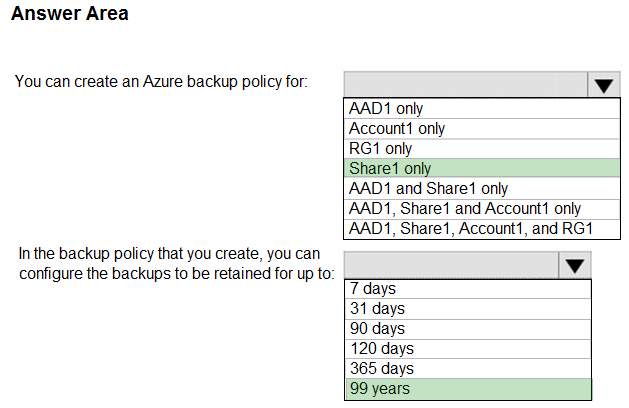Click the 'You can create an Azure backup policy for' label

point(161,82)
